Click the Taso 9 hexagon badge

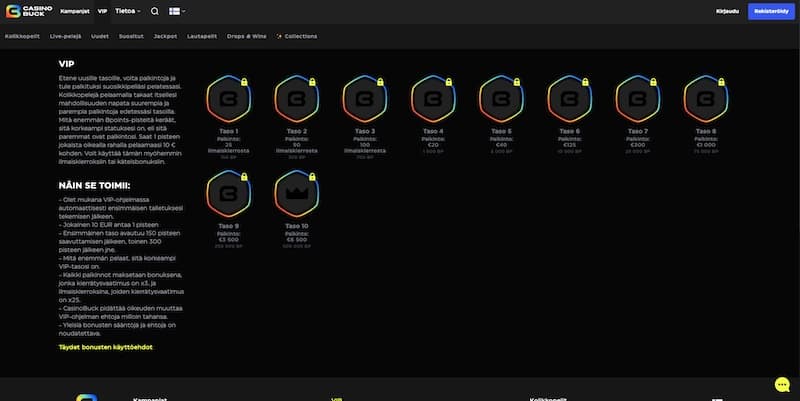(x=229, y=193)
